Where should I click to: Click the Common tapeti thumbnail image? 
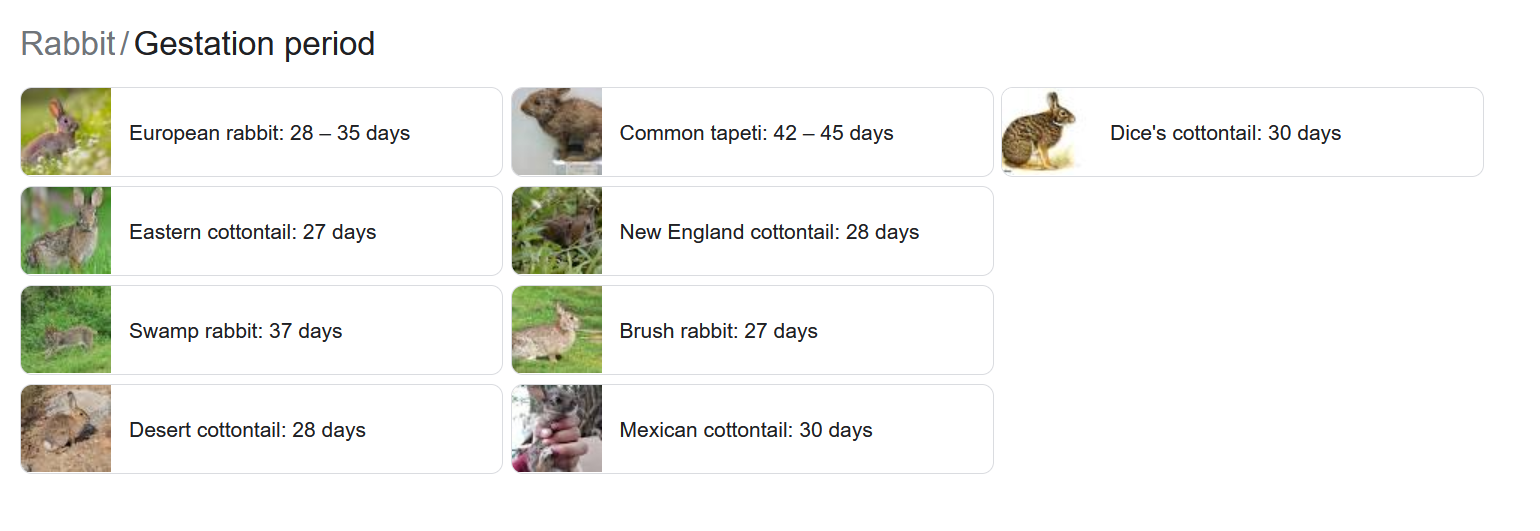pos(557,132)
